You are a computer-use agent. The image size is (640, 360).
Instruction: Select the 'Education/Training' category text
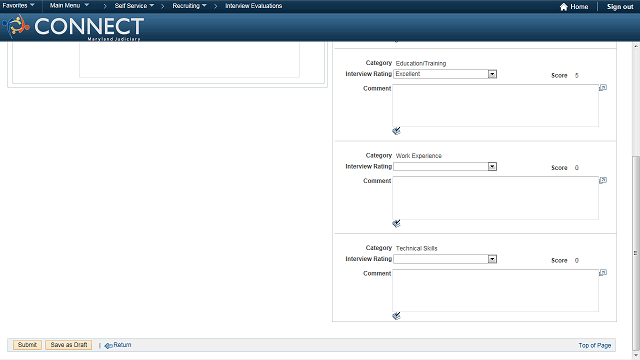pos(421,63)
